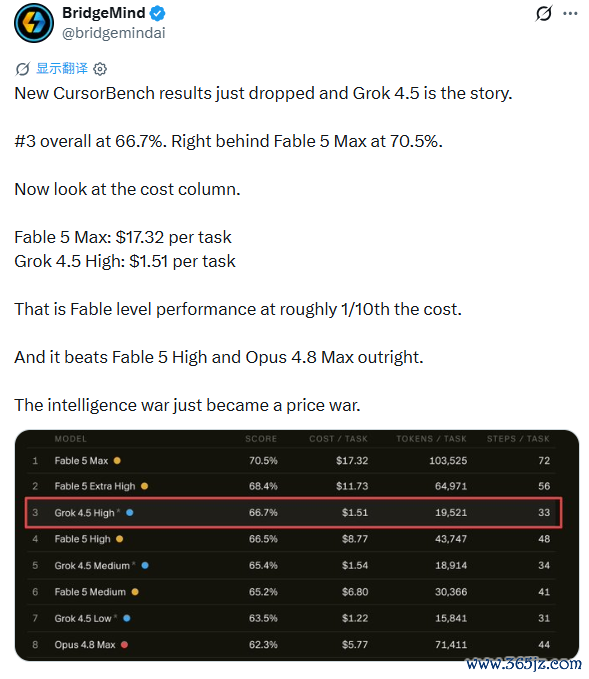Click the Grok icon beside the translation link
Viewport: 589px width, 679px height.
23,68
